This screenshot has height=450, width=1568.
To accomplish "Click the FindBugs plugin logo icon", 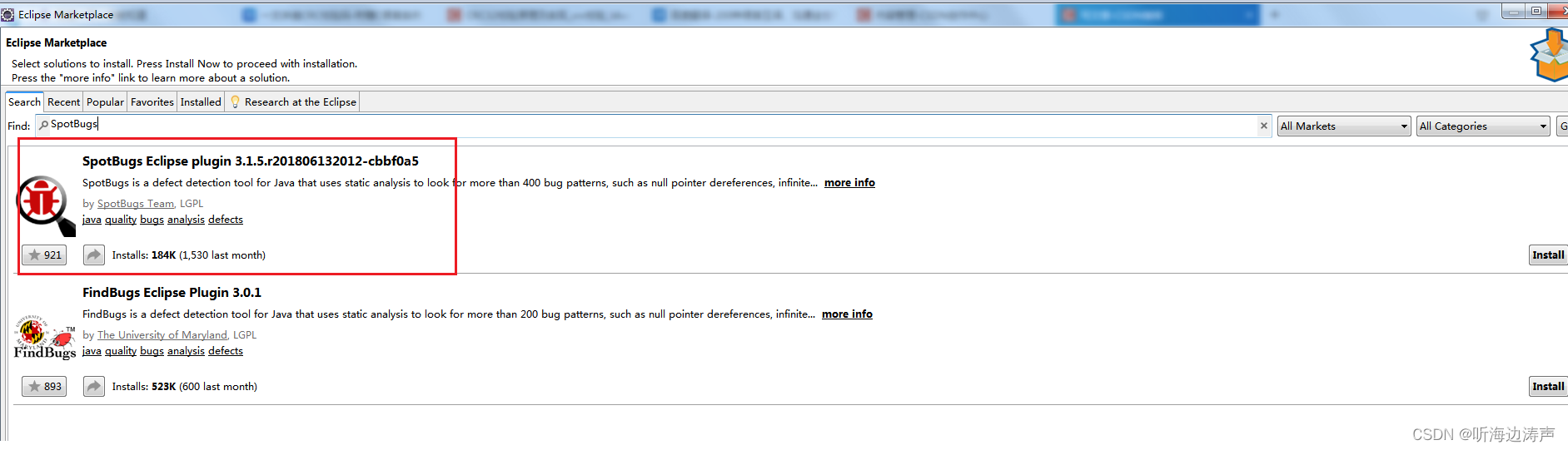I will [x=45, y=337].
